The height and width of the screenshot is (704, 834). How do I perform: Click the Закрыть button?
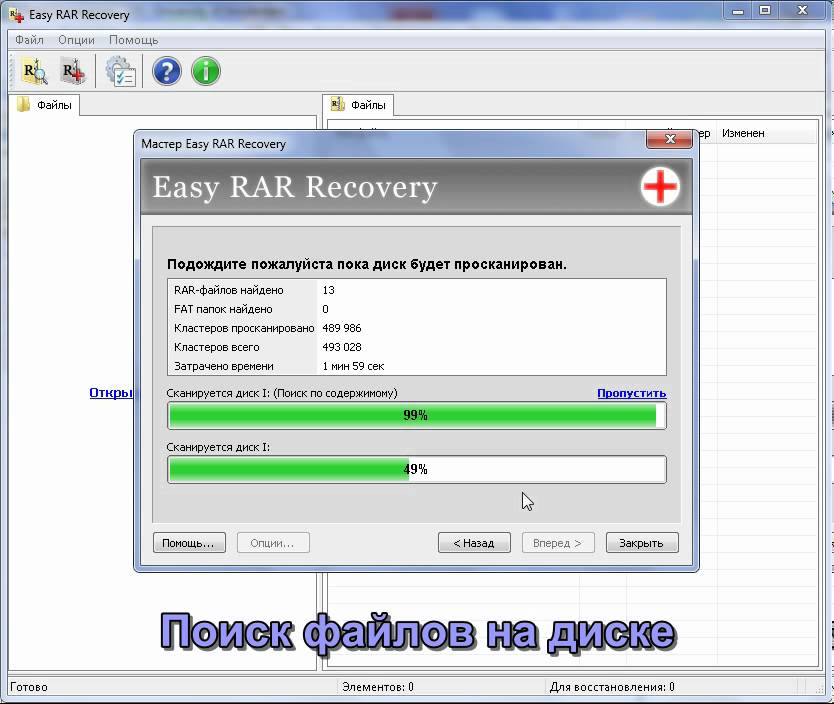tap(641, 543)
